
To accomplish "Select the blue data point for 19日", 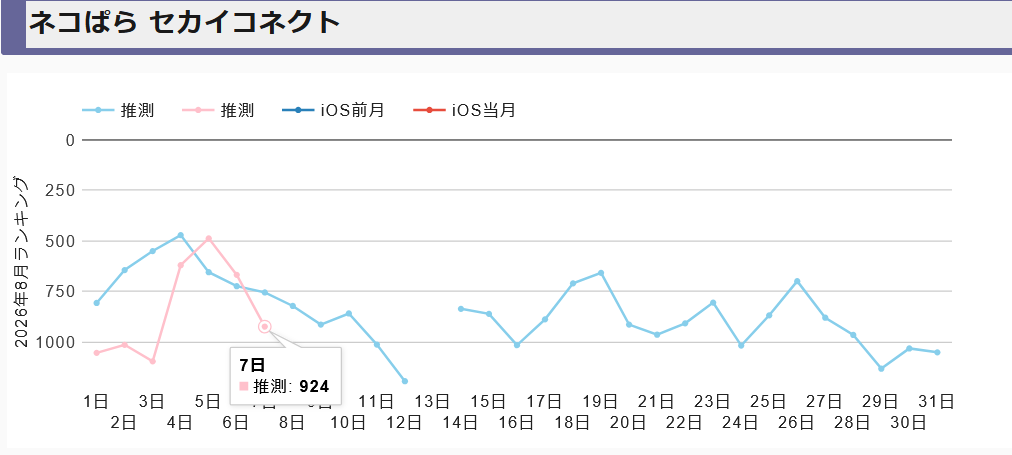I will [x=601, y=273].
